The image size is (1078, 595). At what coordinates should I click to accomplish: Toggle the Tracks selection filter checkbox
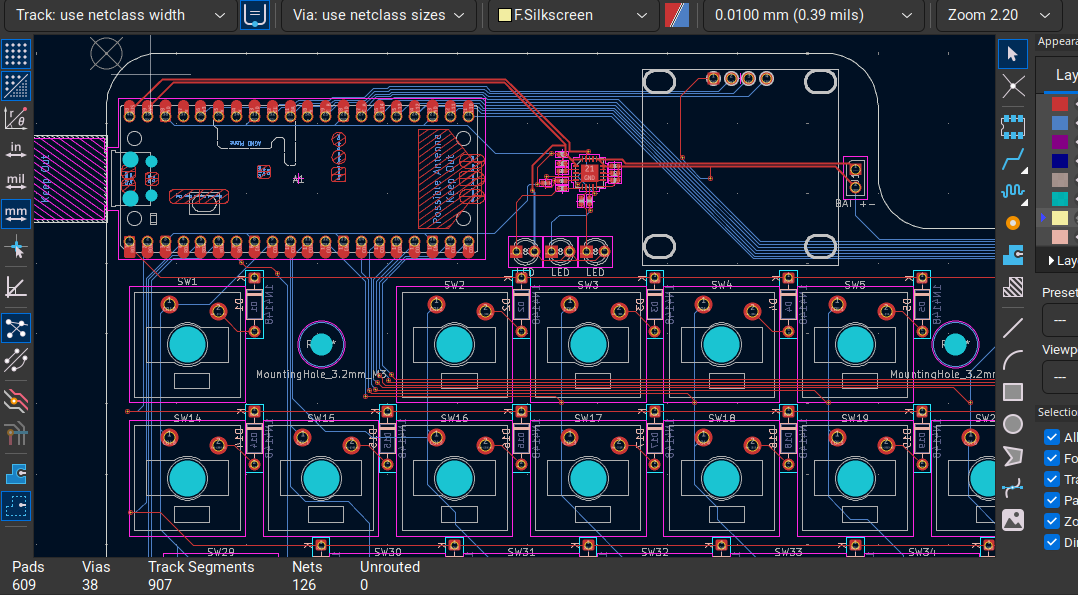tap(1051, 479)
